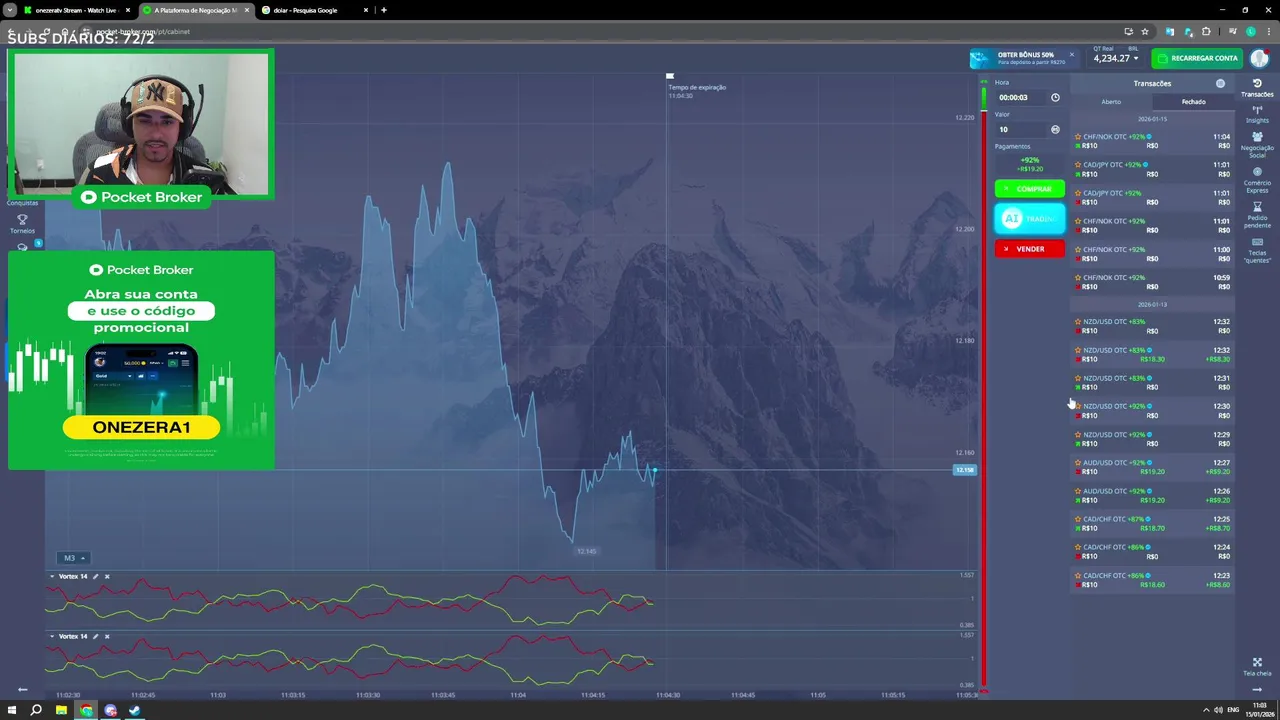Open File Explorer from taskbar

click(x=61, y=710)
